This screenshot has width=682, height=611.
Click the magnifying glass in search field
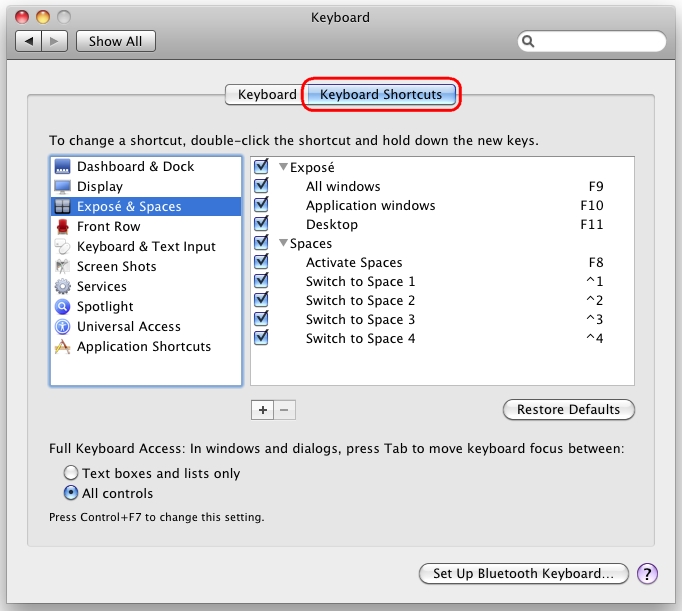click(x=528, y=41)
